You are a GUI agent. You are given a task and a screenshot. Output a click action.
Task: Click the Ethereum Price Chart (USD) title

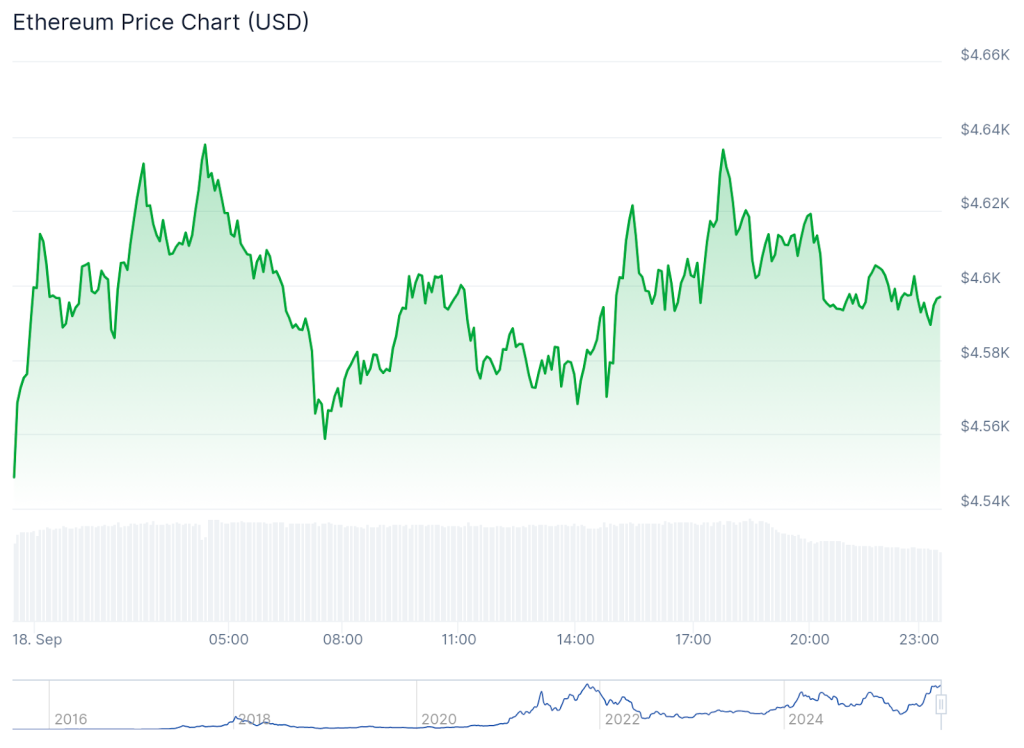(161, 22)
